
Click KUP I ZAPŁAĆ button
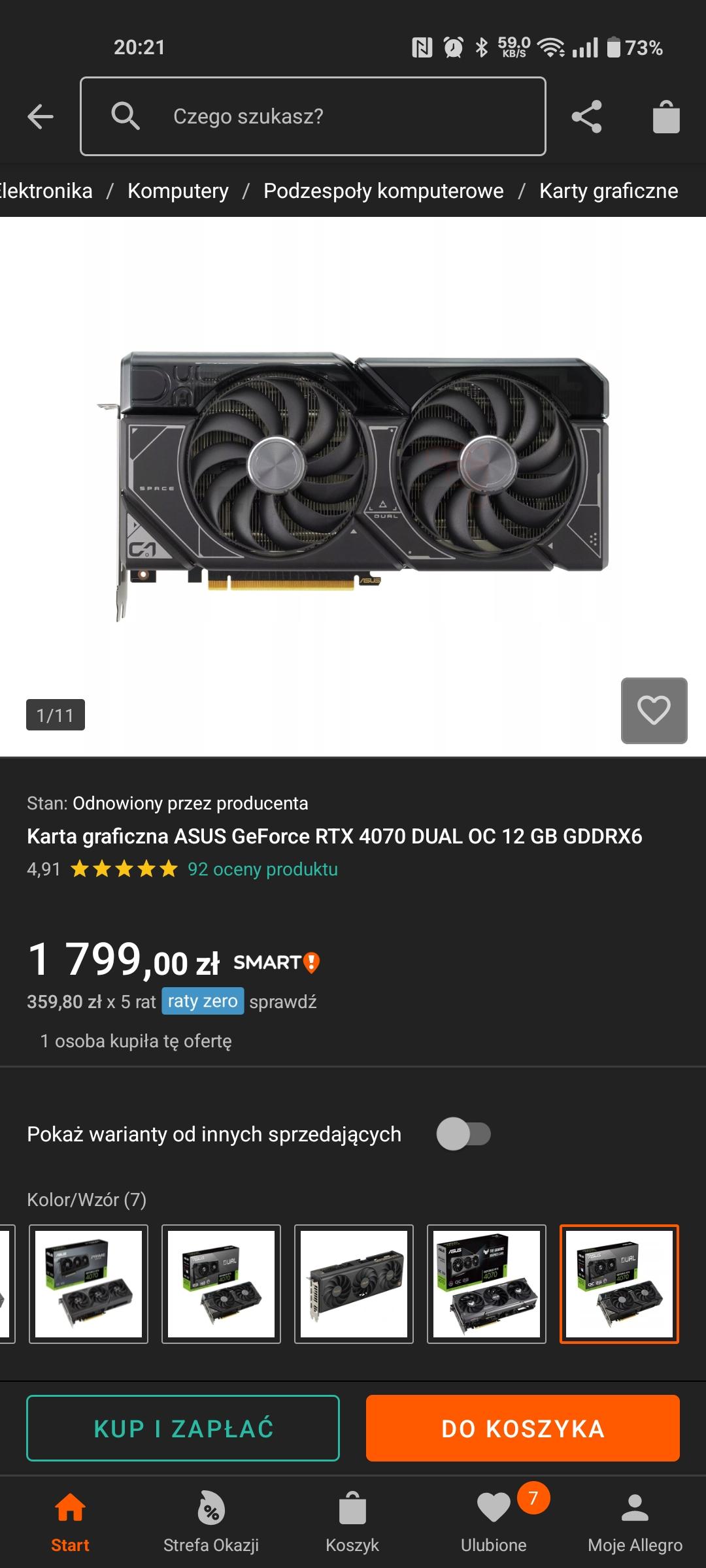click(183, 1428)
